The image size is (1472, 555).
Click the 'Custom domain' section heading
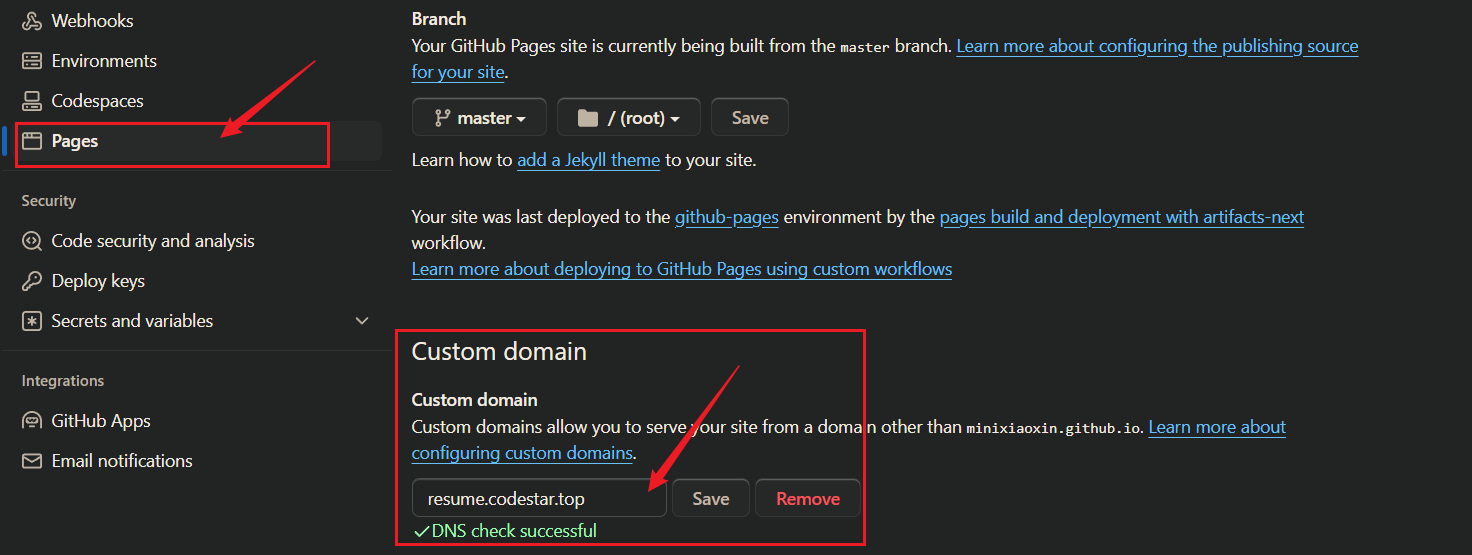click(x=499, y=352)
